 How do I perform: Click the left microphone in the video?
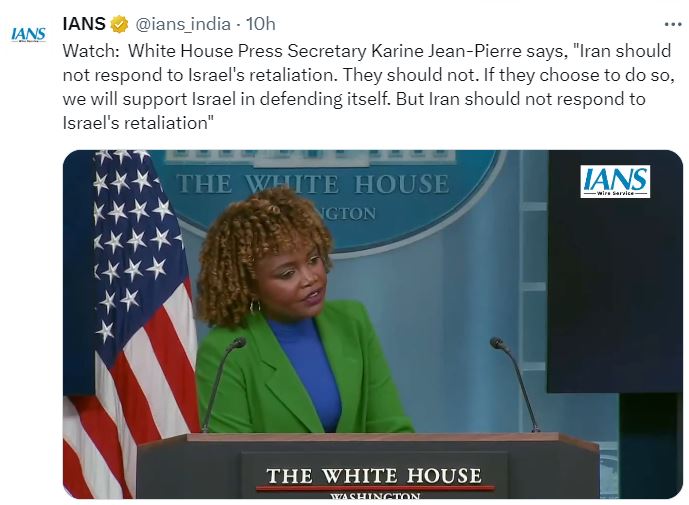click(x=222, y=383)
